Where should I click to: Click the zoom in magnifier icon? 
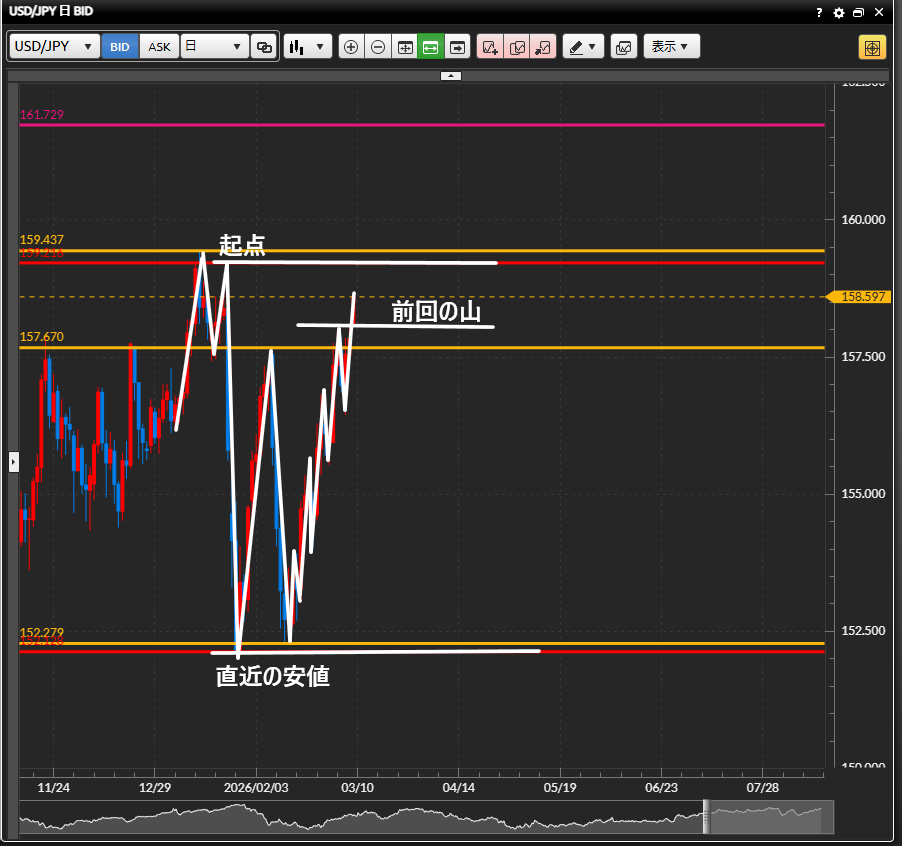[351, 47]
